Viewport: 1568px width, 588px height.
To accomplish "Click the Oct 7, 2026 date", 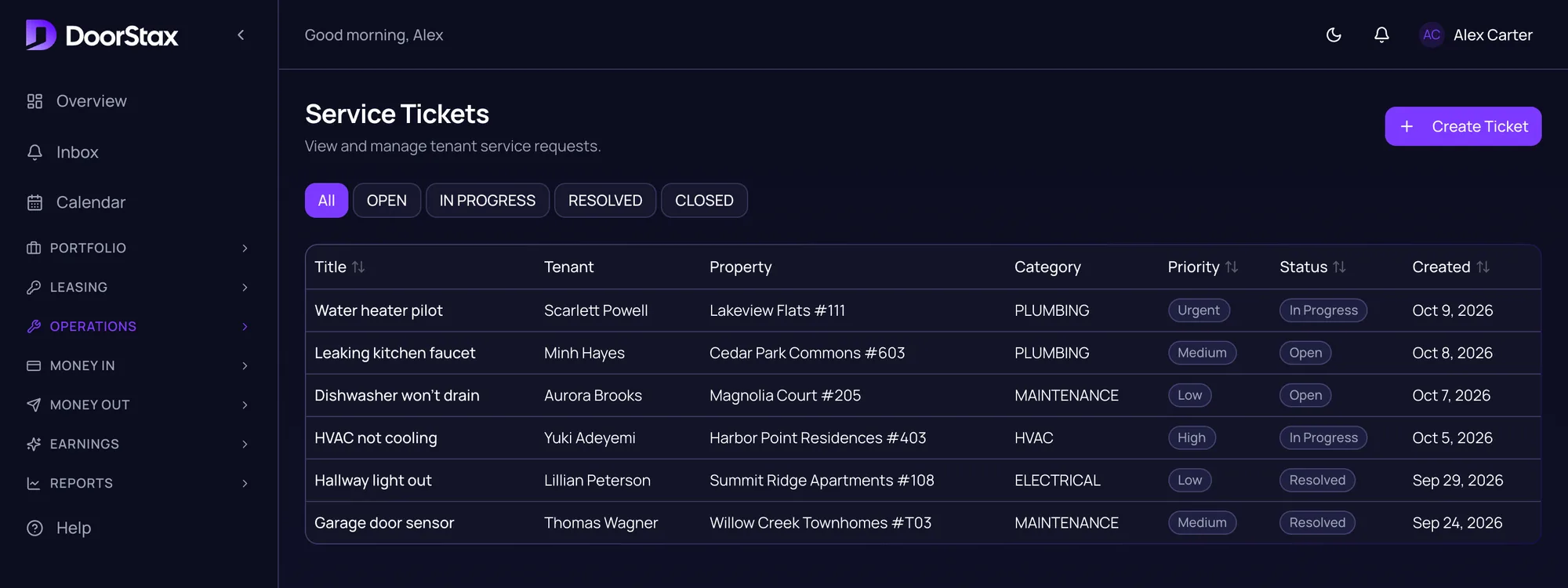I will coord(1451,395).
